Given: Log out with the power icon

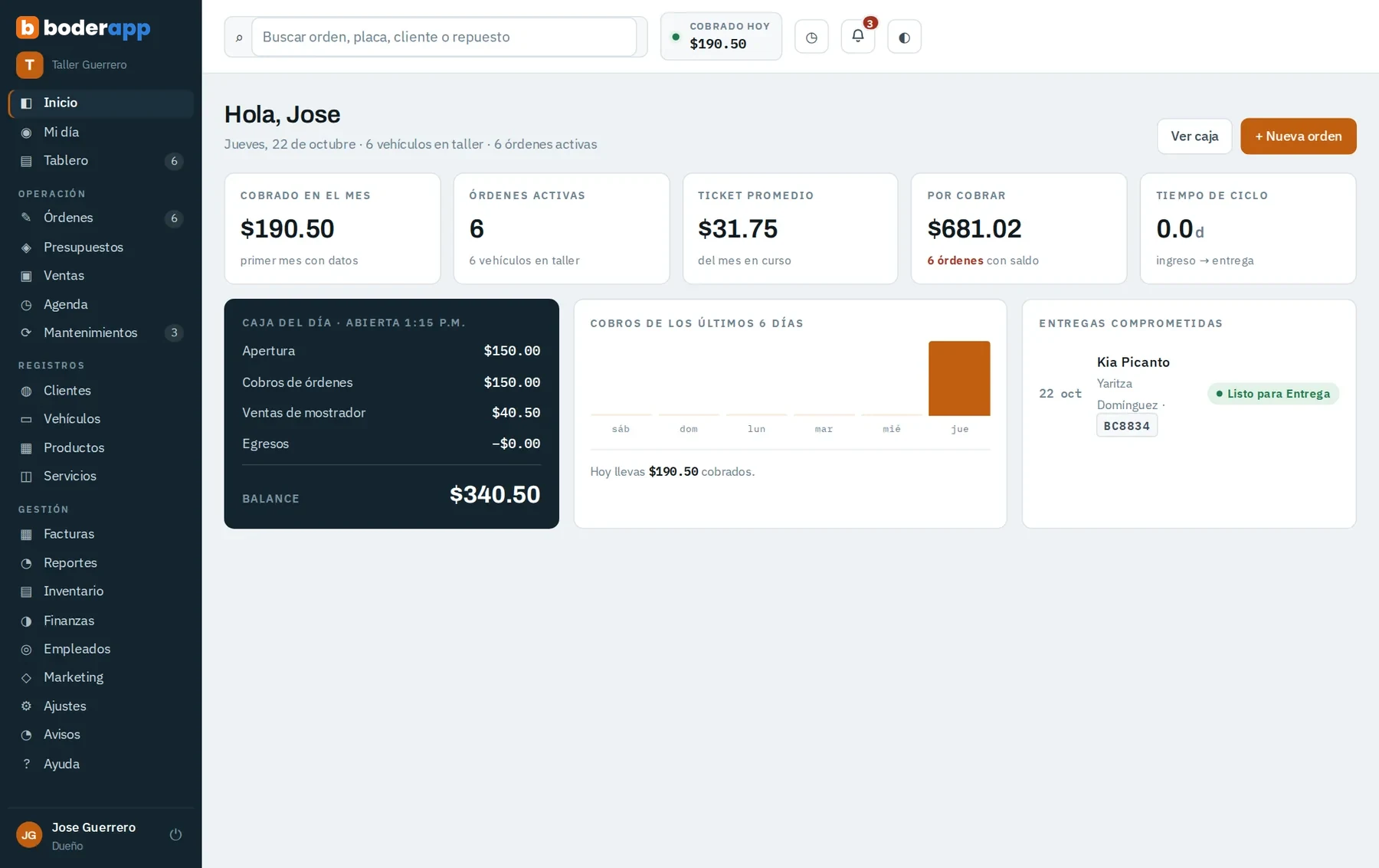Looking at the screenshot, I should pyautogui.click(x=175, y=834).
